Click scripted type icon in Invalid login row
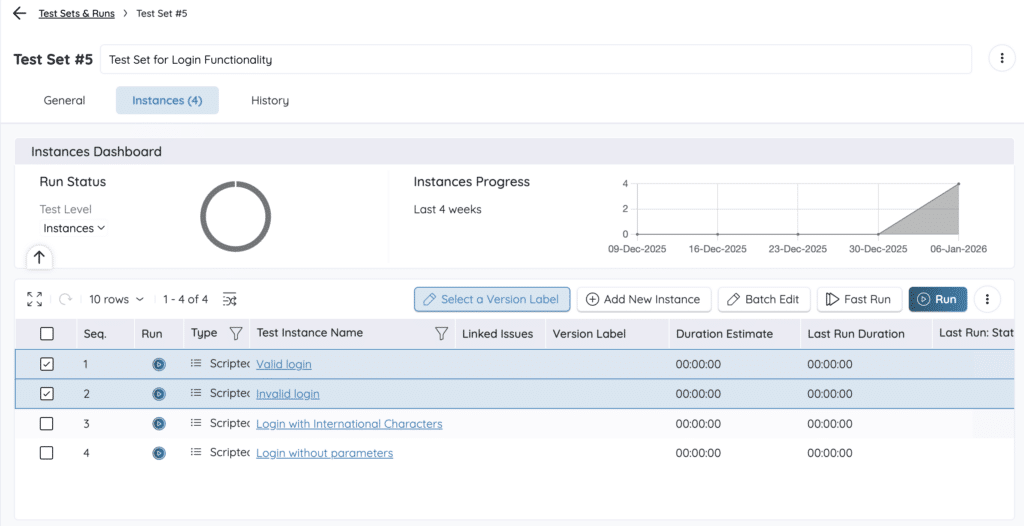 [x=195, y=393]
